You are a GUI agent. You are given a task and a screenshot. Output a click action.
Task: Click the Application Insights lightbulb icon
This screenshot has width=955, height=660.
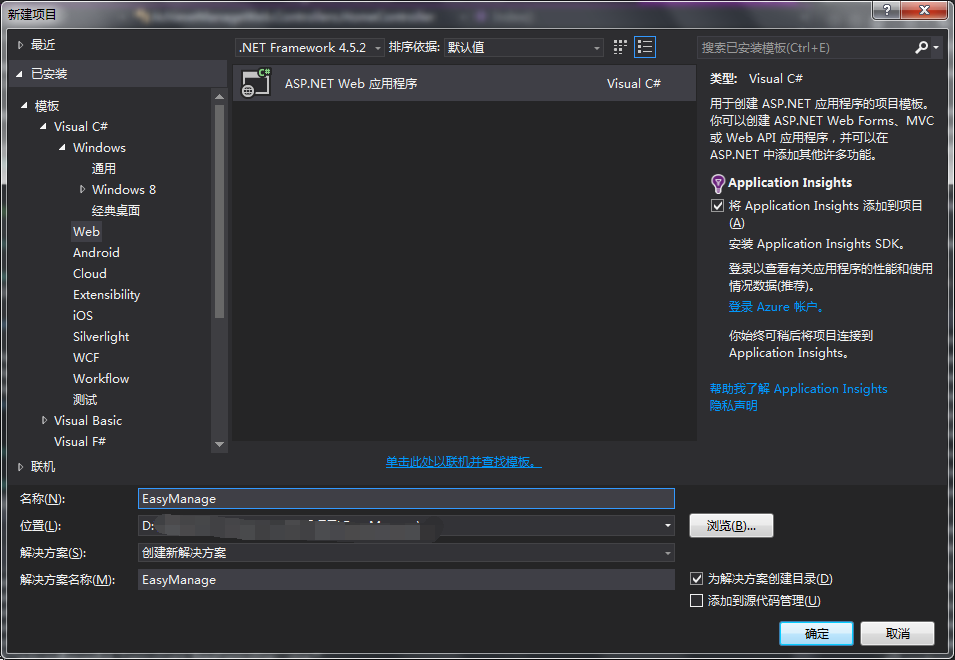(x=718, y=183)
